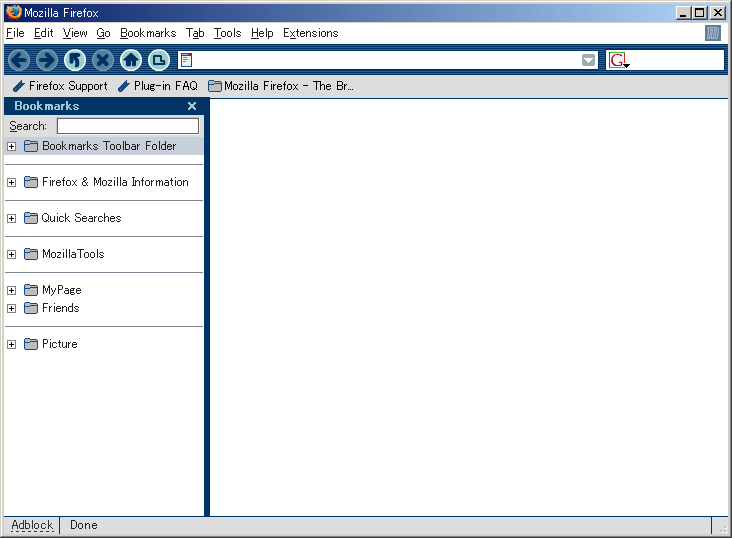Click the resize grip in the status bar corner

[722, 527]
